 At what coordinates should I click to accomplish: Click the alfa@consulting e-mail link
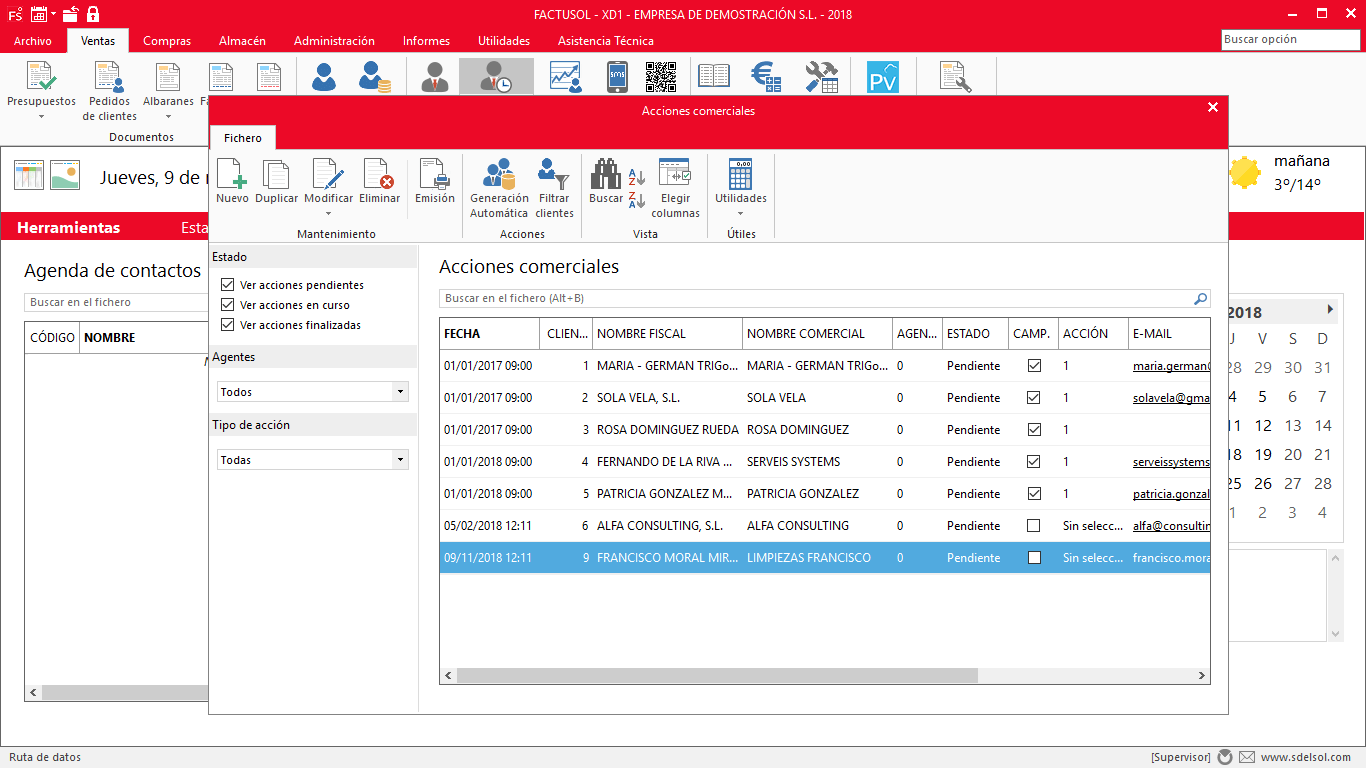pyautogui.click(x=1171, y=526)
